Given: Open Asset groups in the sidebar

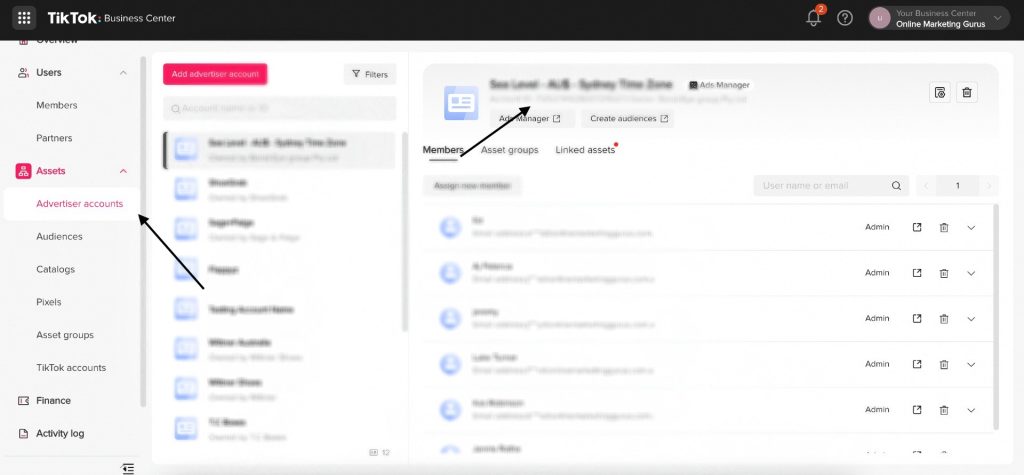Looking at the screenshot, I should point(65,335).
